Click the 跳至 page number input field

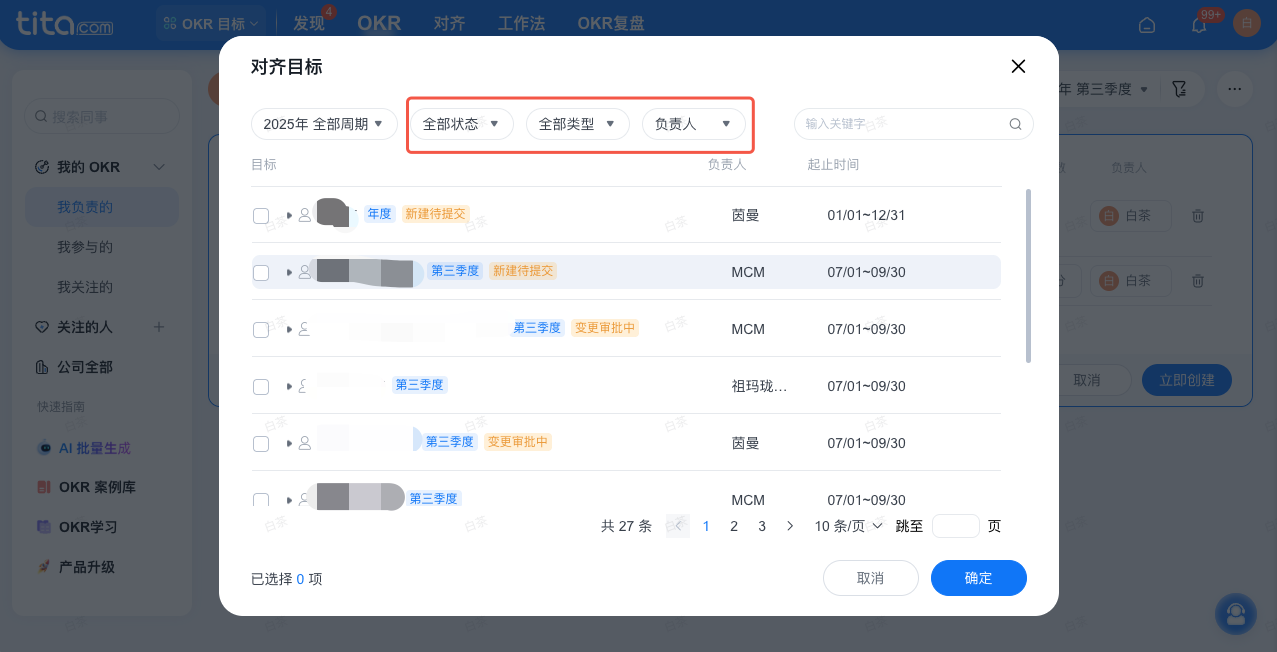(x=955, y=525)
